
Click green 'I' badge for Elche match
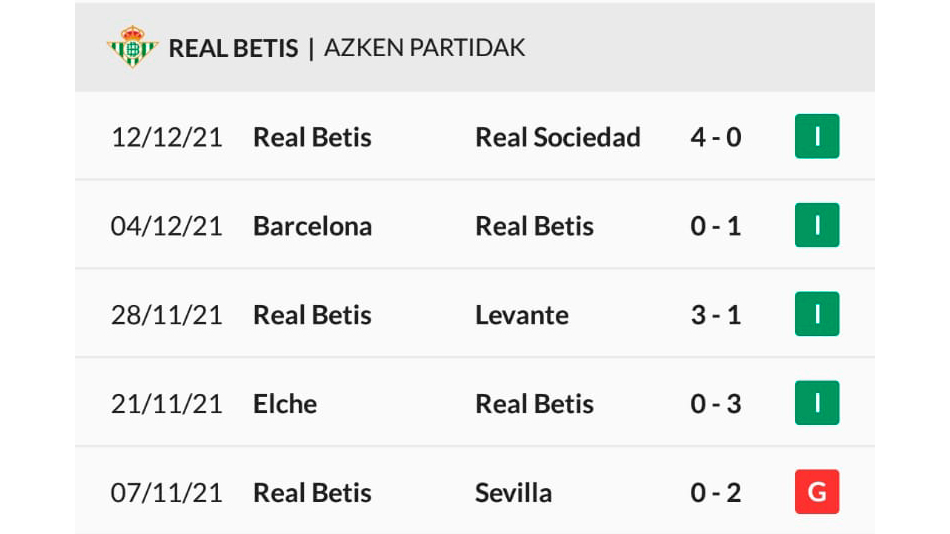pos(817,403)
